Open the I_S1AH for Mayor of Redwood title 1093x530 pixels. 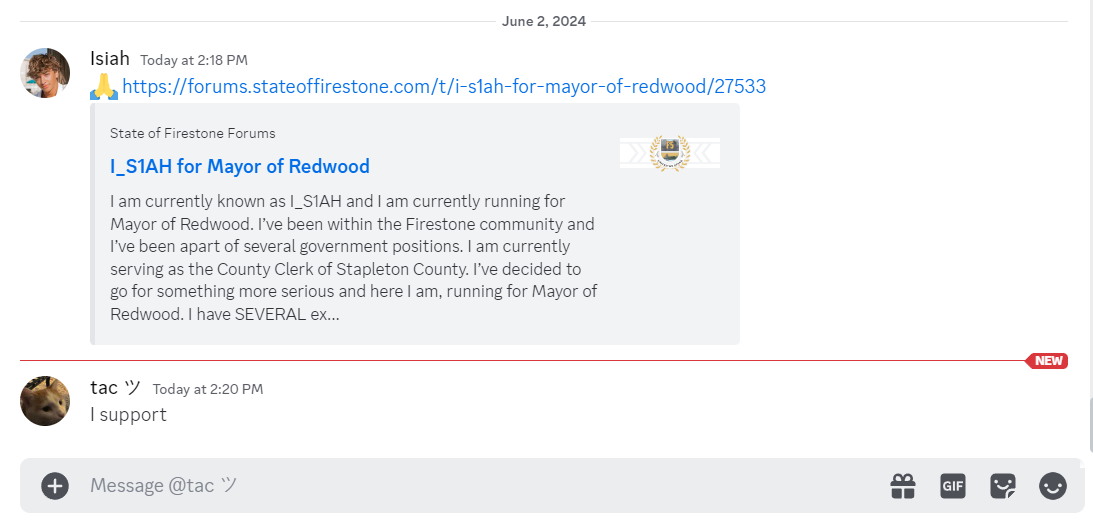pos(240,166)
